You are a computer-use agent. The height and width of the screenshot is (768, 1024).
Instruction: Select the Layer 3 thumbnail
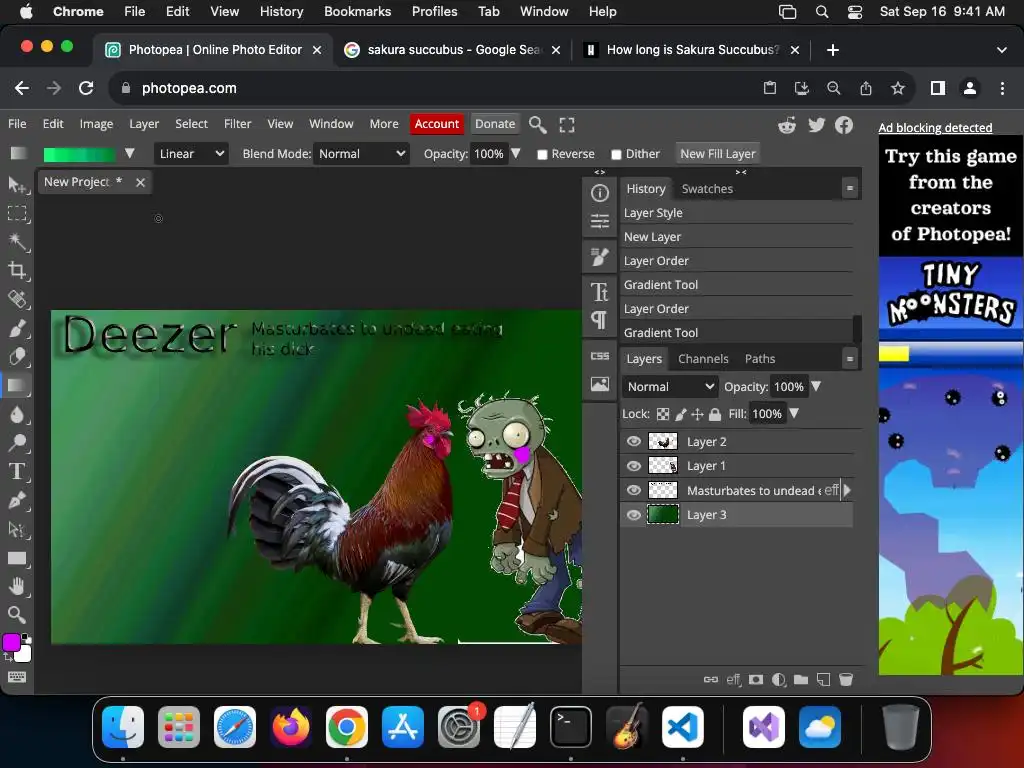[663, 515]
